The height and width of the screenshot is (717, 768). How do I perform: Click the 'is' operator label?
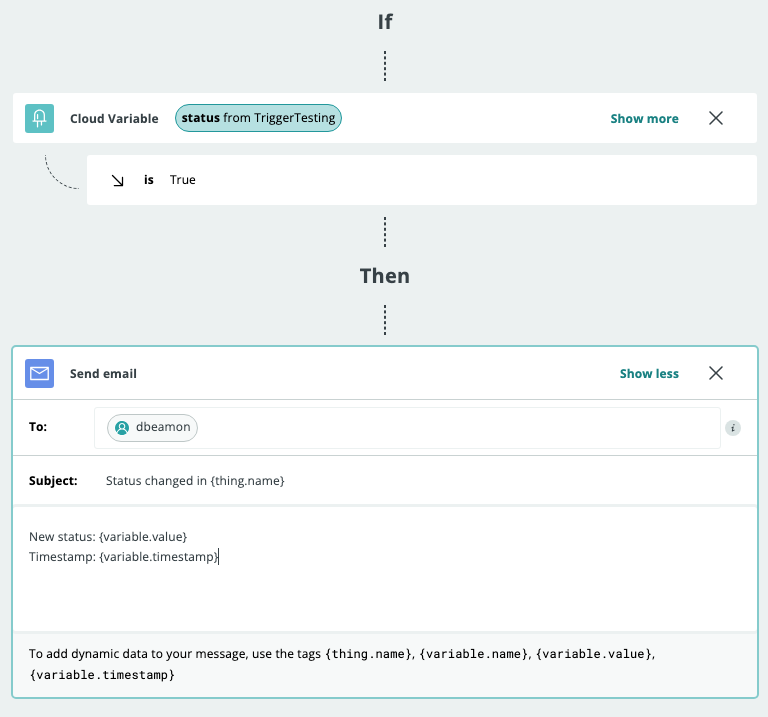pyautogui.click(x=148, y=180)
